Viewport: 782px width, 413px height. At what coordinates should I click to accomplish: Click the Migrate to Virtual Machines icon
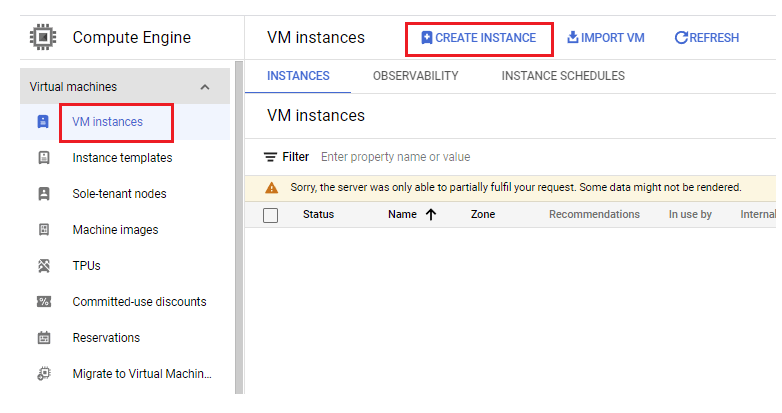(44, 374)
